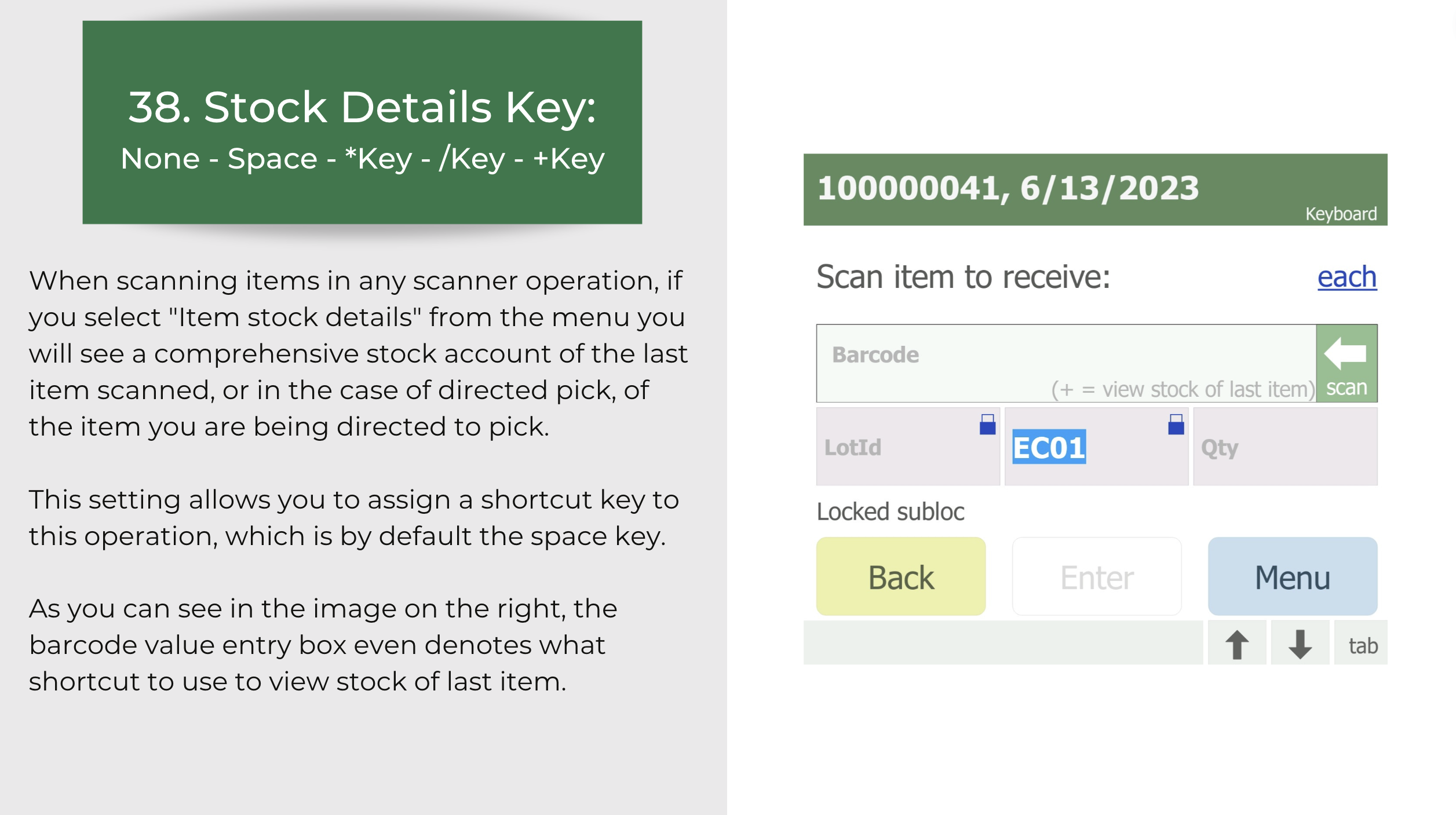The width and height of the screenshot is (1456, 815).
Task: Open the Menu button
Action: coord(1293,576)
